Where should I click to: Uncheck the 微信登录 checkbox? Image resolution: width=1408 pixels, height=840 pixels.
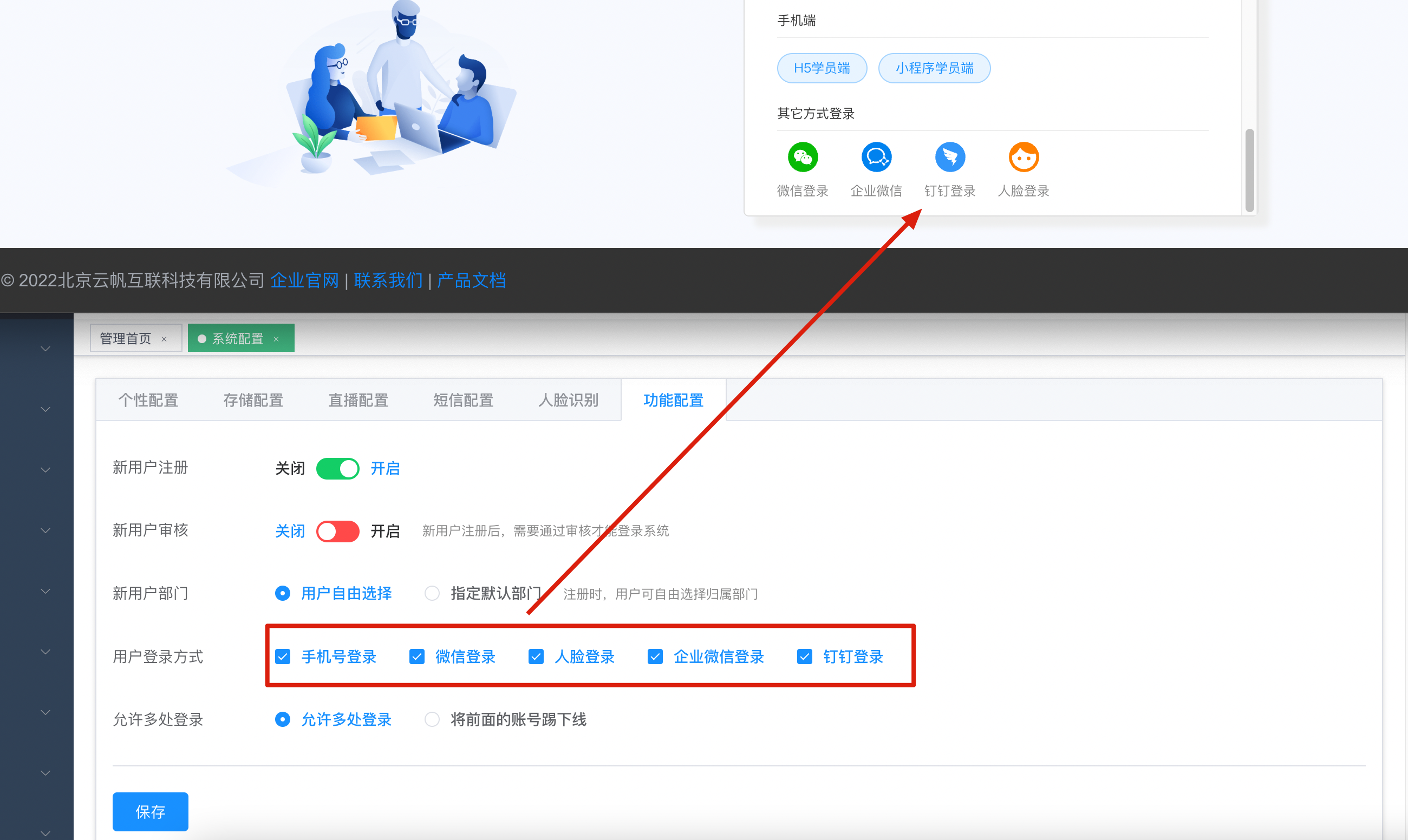coord(417,657)
